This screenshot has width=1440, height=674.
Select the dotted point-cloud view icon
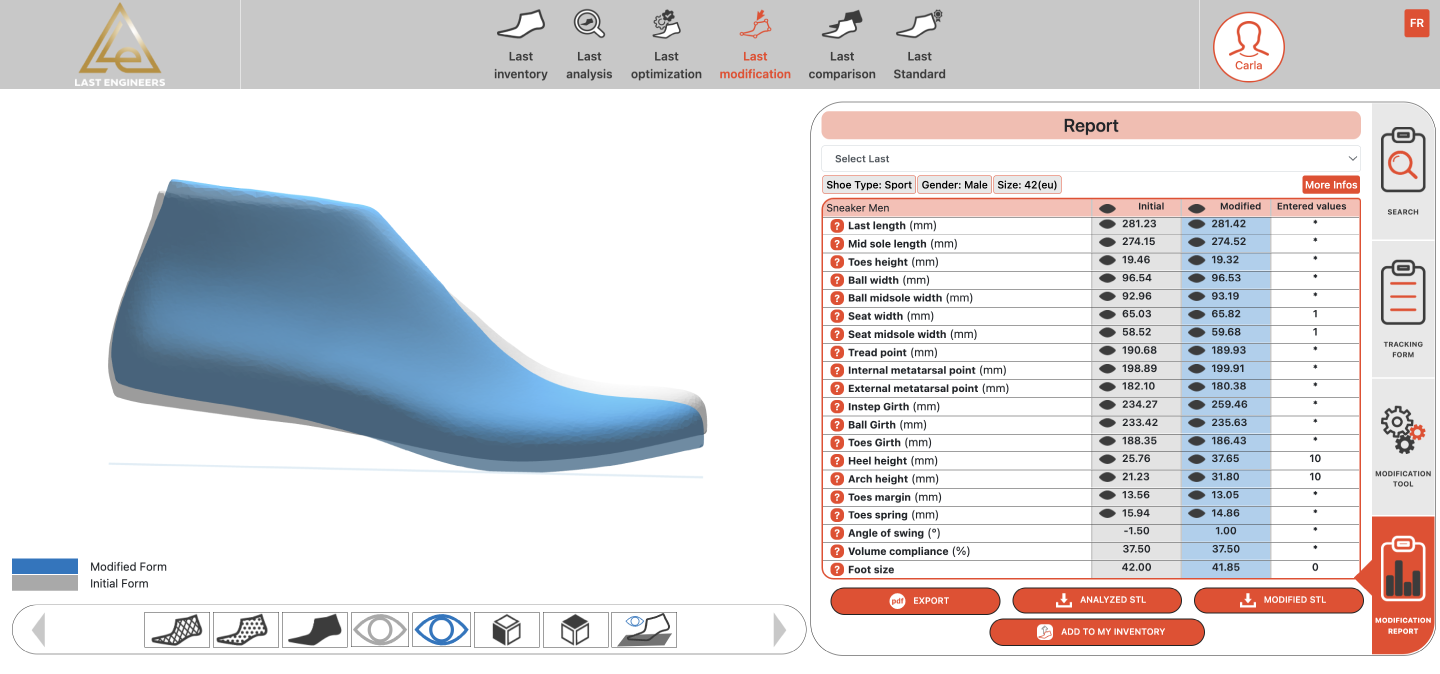tap(246, 630)
